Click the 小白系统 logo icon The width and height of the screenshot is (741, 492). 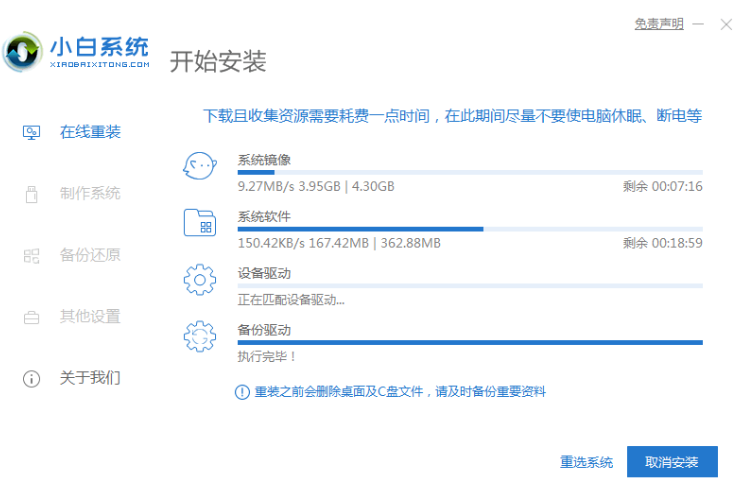tap(22, 51)
